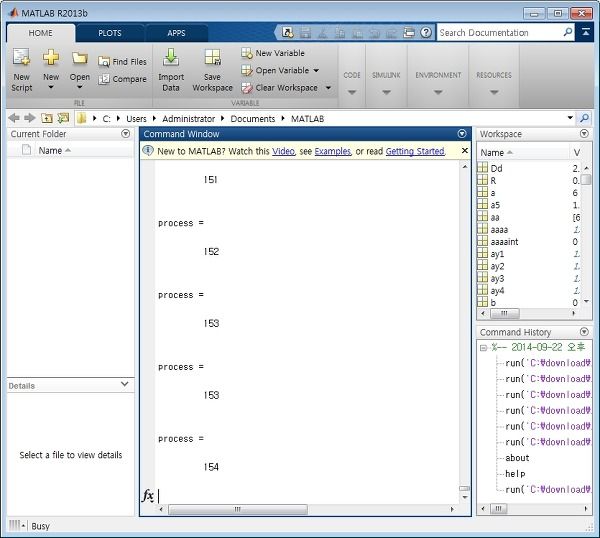Click the Open folder icon
The height and width of the screenshot is (538, 600).
click(x=80, y=58)
